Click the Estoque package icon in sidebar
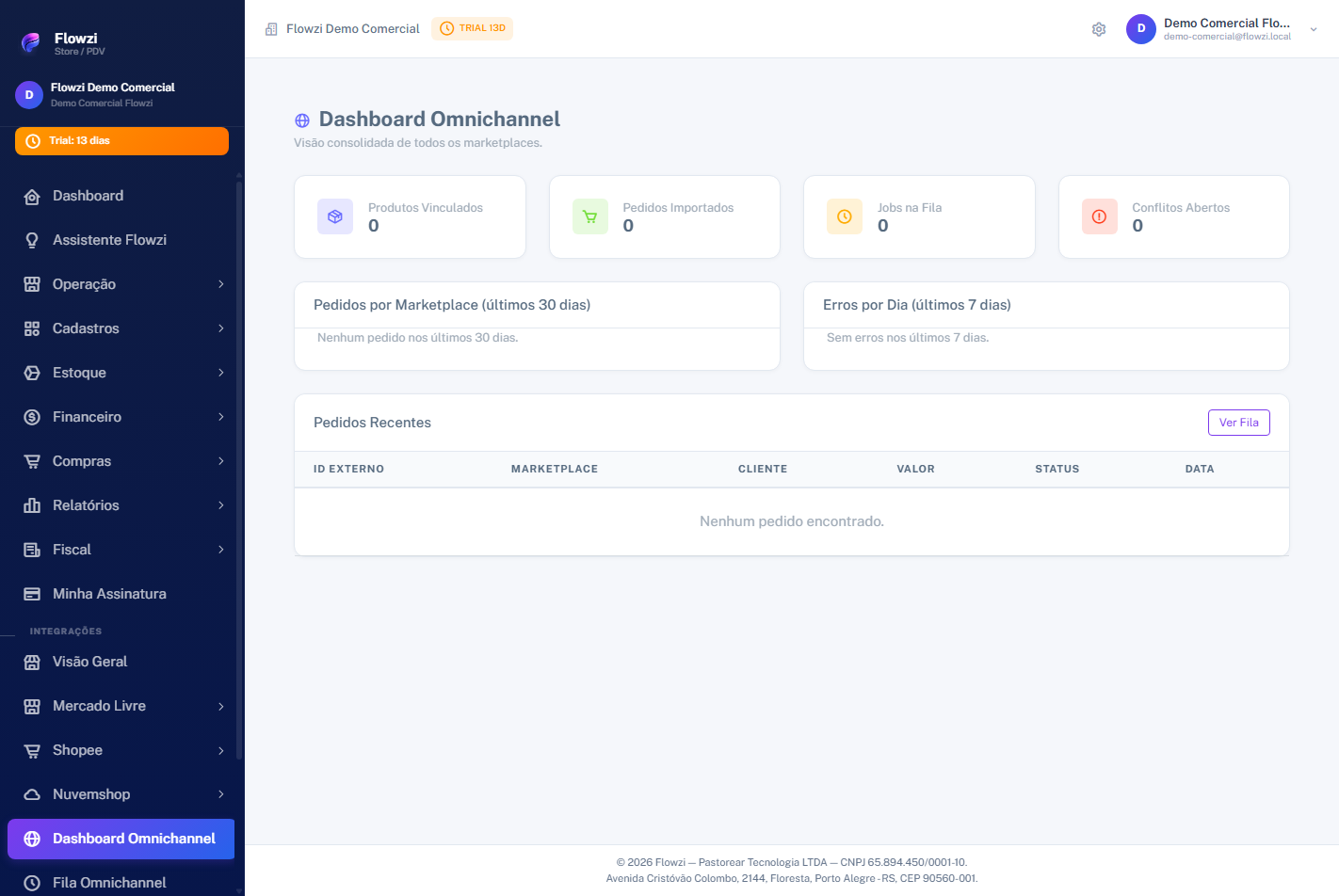This screenshot has height=896, width=1339. tap(32, 373)
